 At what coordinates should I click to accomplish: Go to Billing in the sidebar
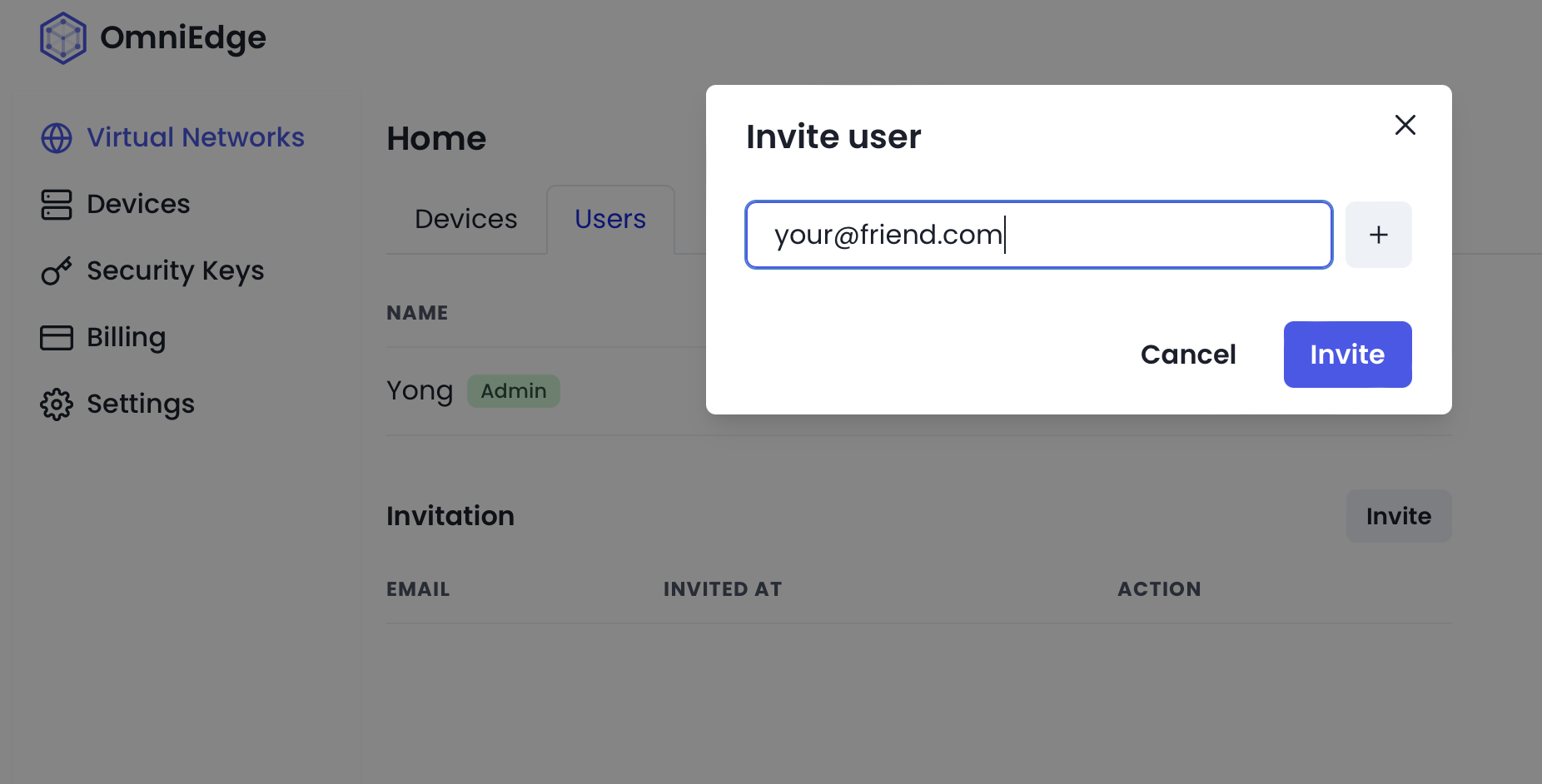point(127,337)
